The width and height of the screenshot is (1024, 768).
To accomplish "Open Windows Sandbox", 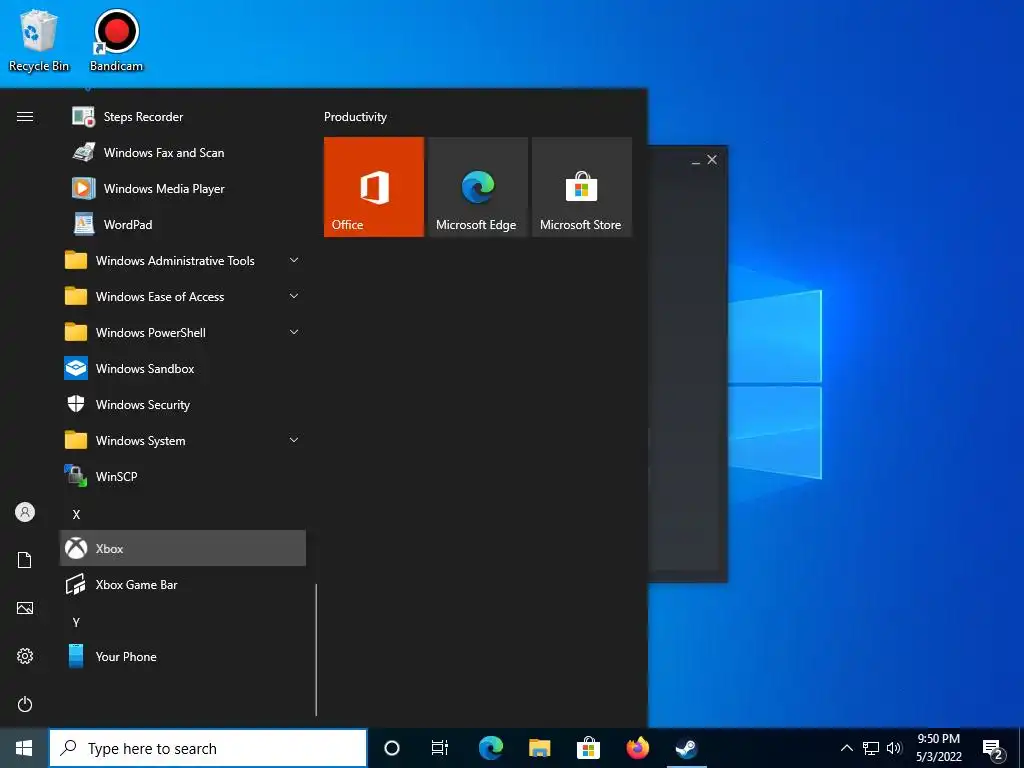I will pos(183,369).
